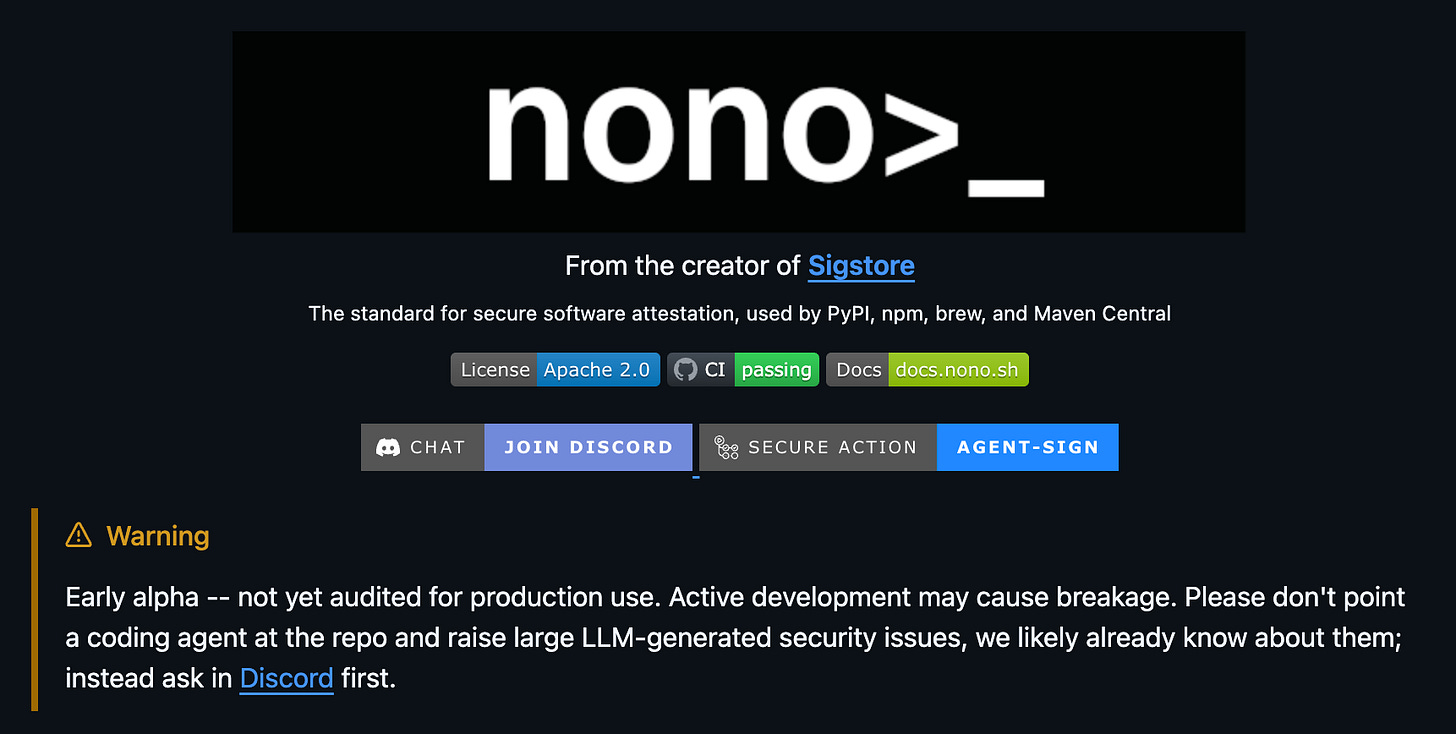The height and width of the screenshot is (734, 1456).
Task: Open the docs.nono.sh Docs badge
Action: (x=927, y=369)
